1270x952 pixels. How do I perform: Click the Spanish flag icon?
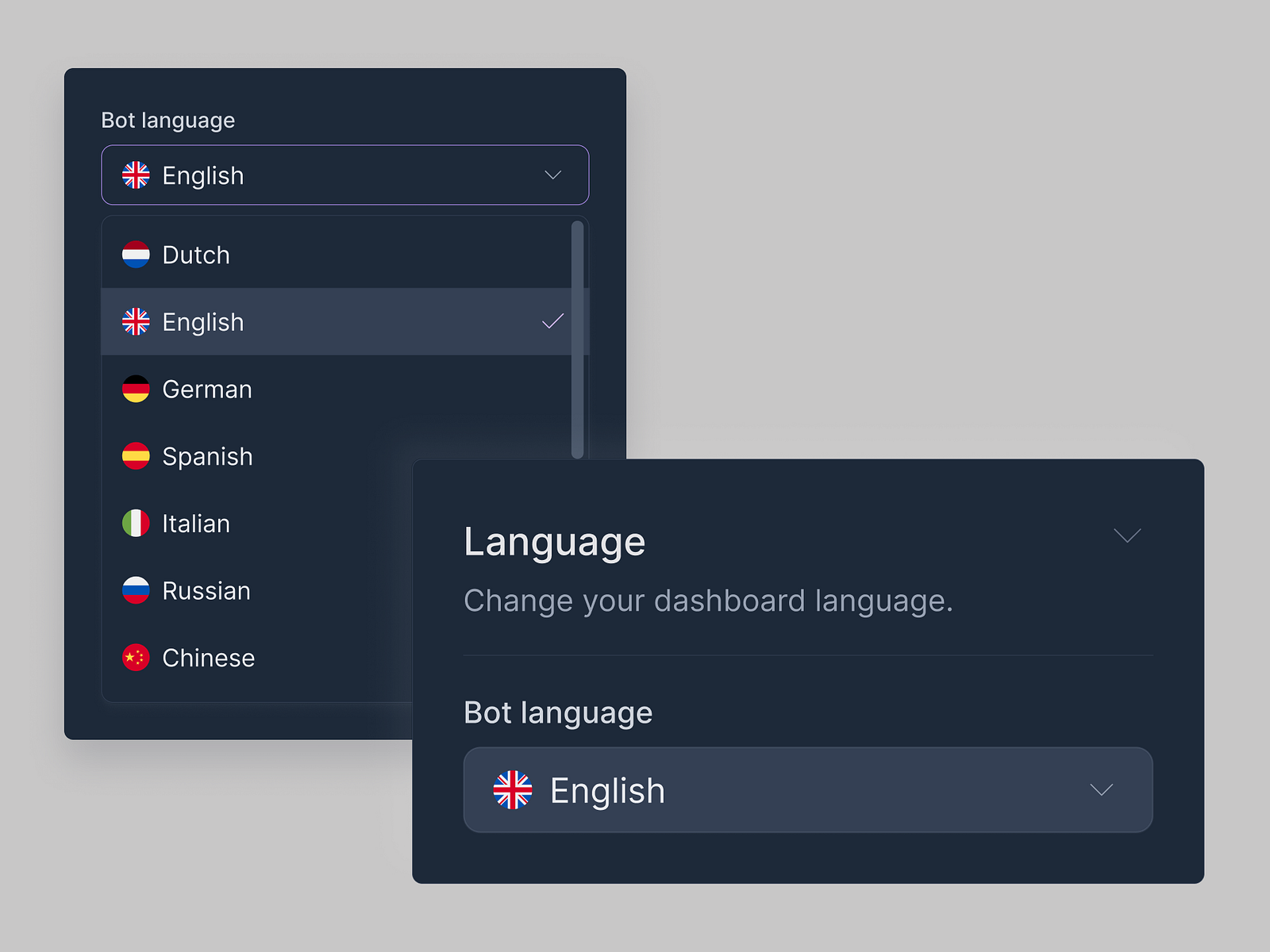137,456
